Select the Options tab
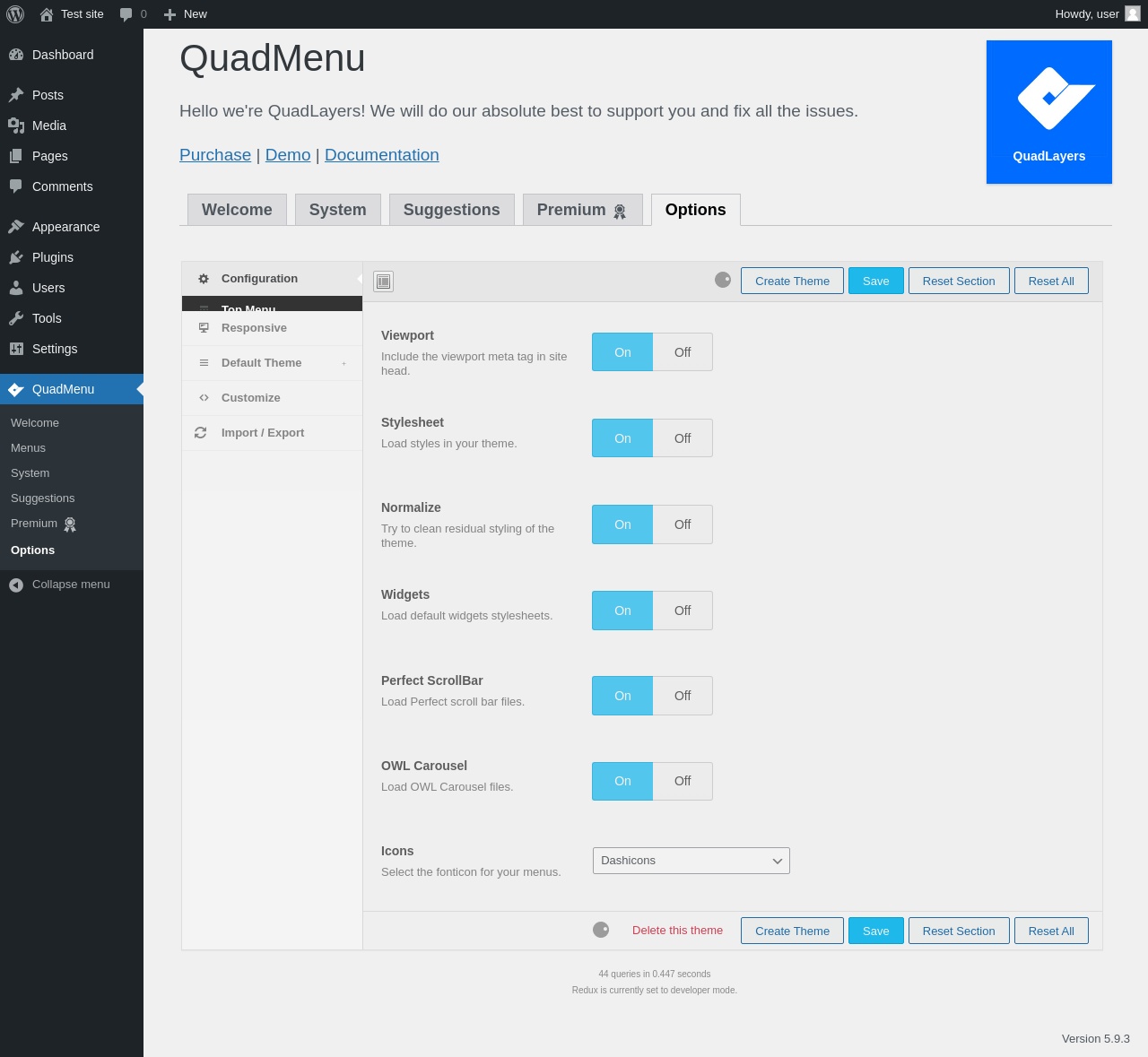1148x1057 pixels. (x=696, y=210)
